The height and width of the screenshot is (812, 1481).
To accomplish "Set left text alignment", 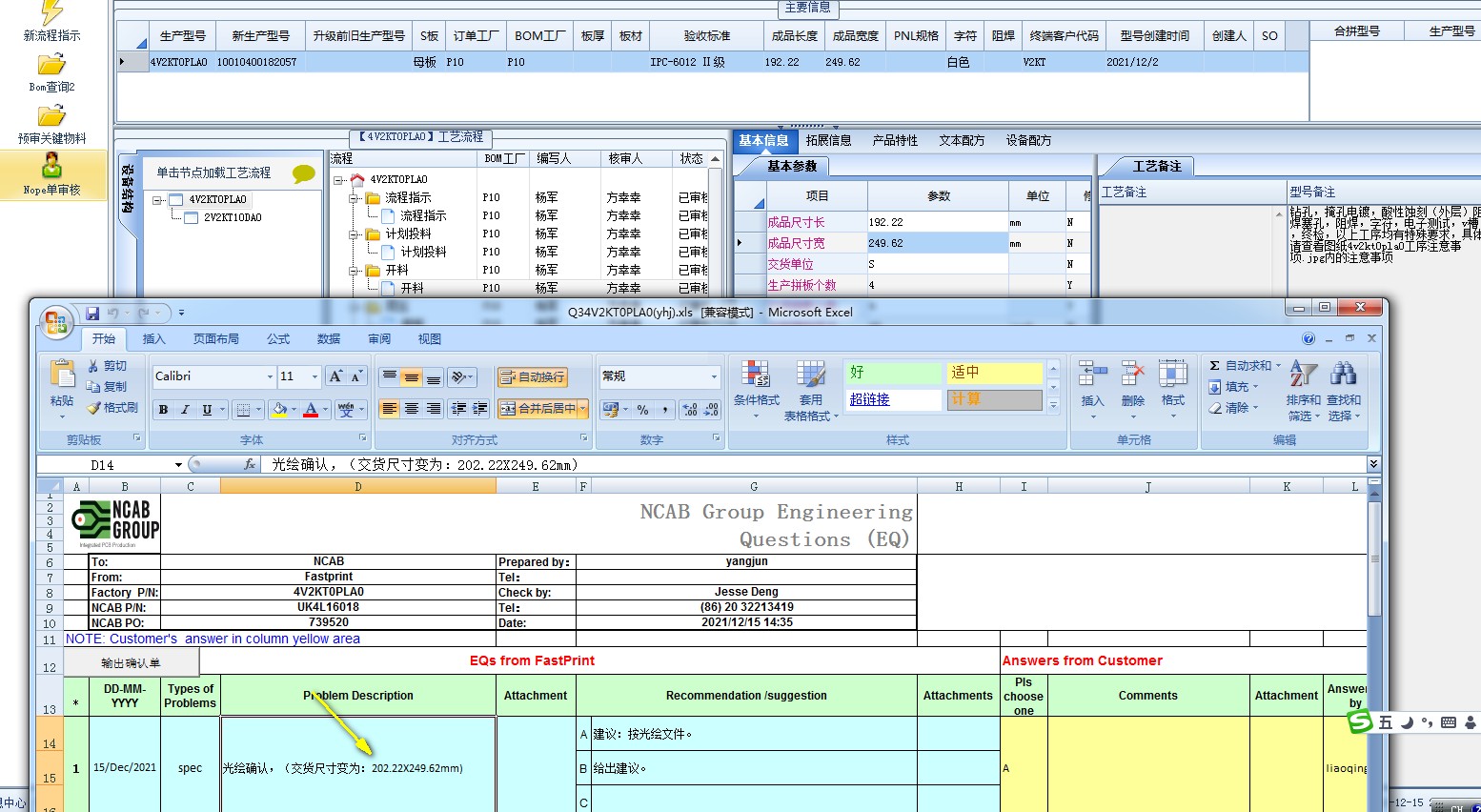I will pyautogui.click(x=390, y=409).
